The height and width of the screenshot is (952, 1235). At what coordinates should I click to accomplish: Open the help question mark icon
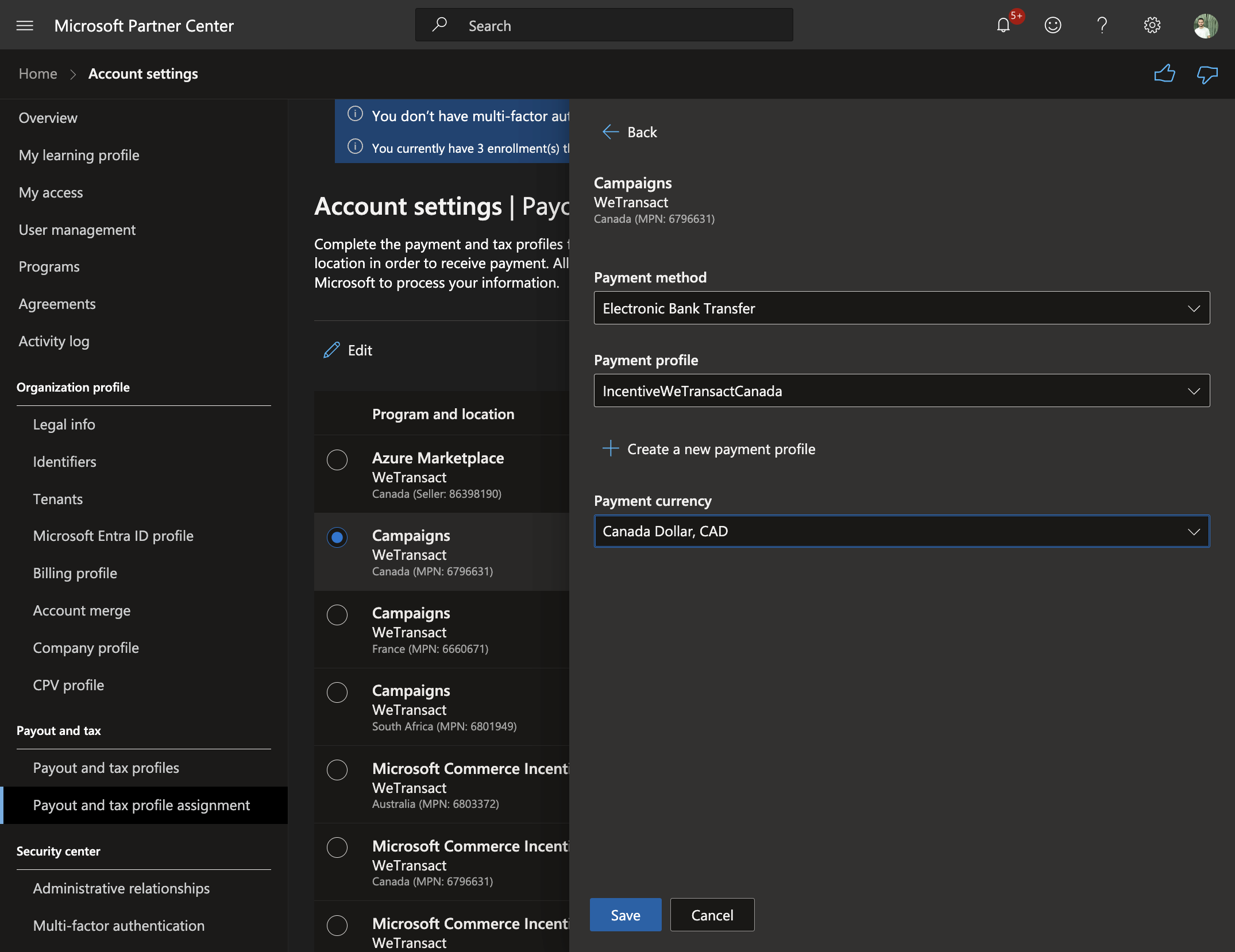[1102, 25]
